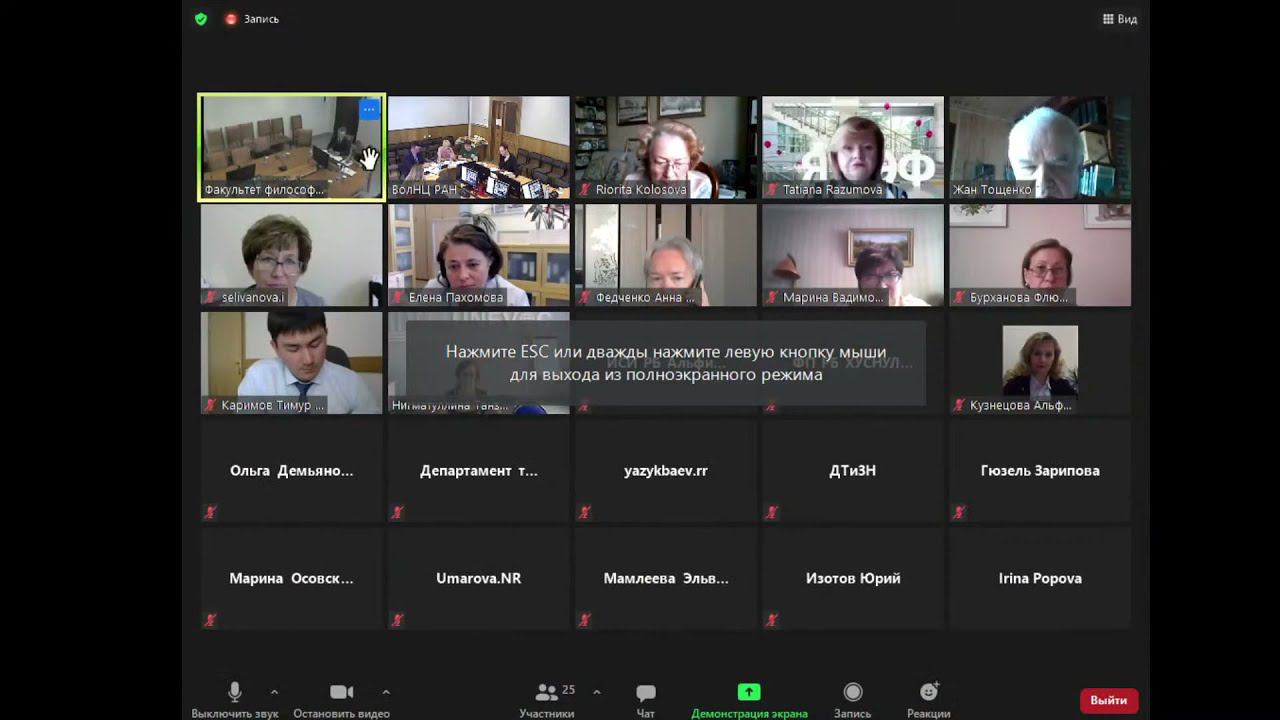Select the ВолНЦ РАН video tile
This screenshot has height=720, width=1280.
[479, 147]
